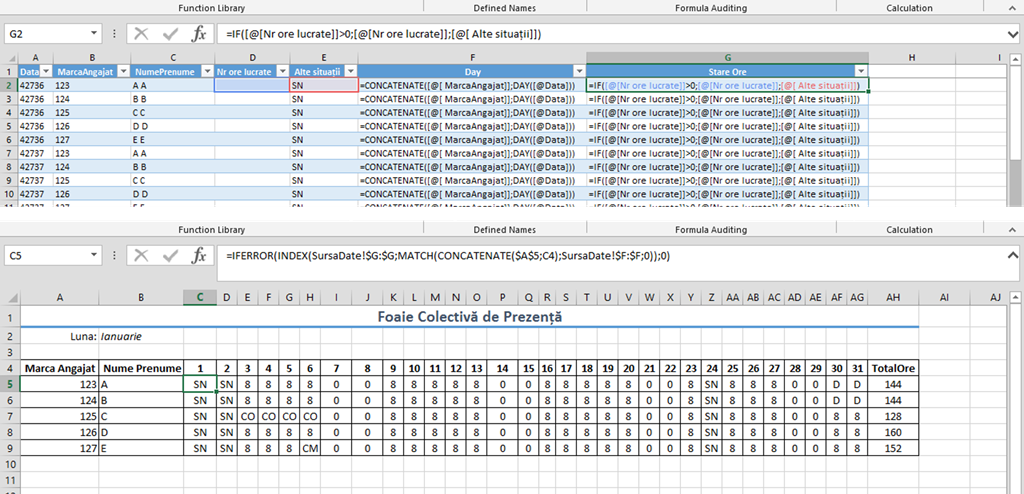
Task: Open the filter dropdown on the Stare Ore header
Action: click(861, 72)
